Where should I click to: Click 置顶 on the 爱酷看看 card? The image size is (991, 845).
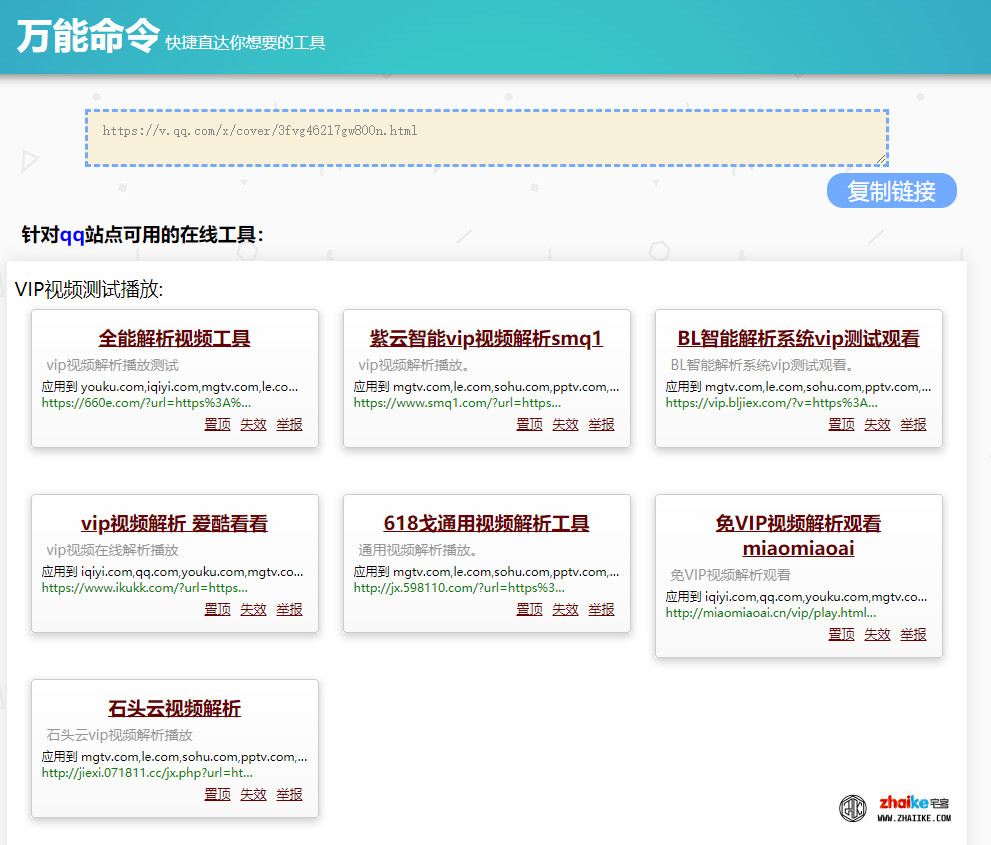click(217, 609)
